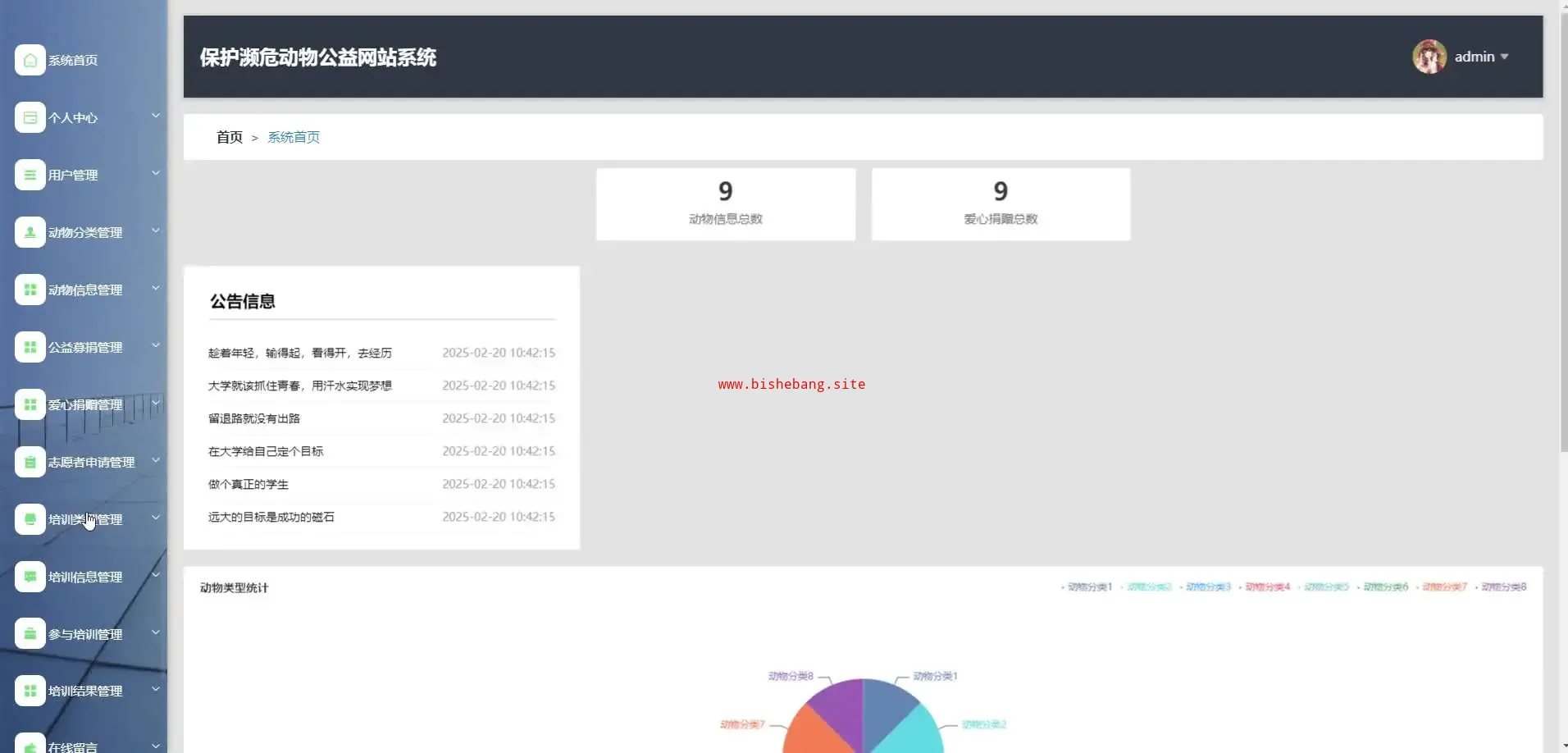The height and width of the screenshot is (753, 1568).
Task: Click the 动物分类管理 person icon
Action: (30, 232)
